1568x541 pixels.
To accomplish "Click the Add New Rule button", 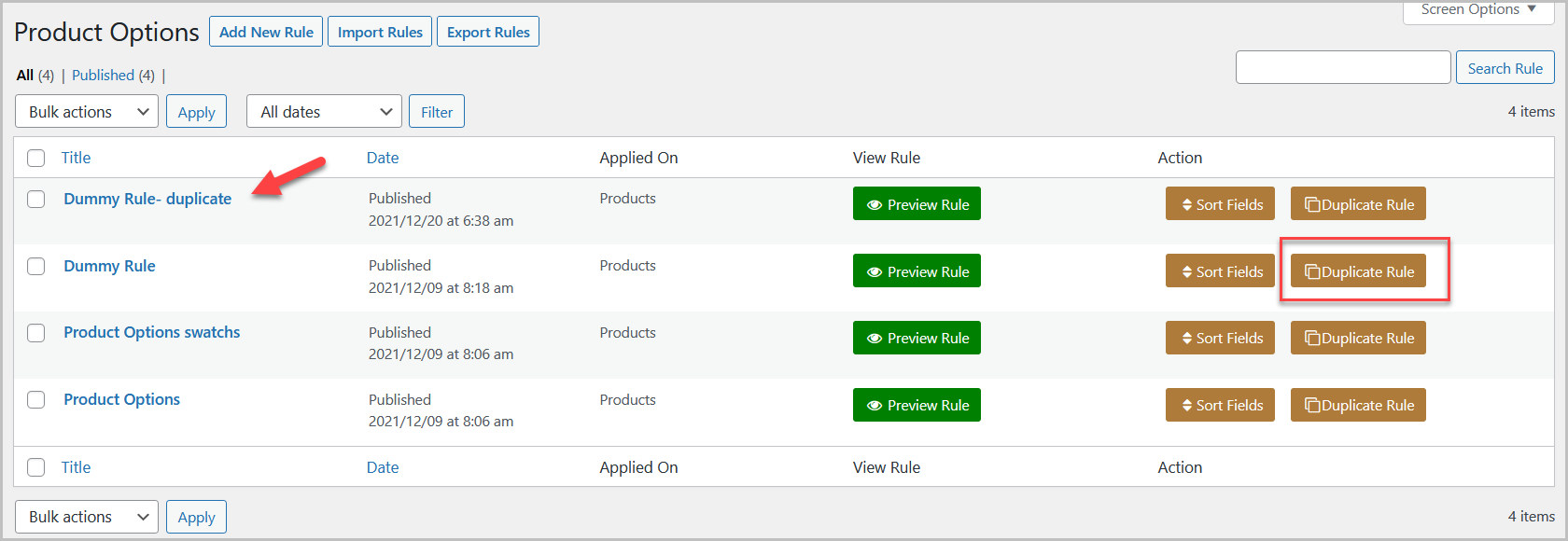I will tap(266, 32).
